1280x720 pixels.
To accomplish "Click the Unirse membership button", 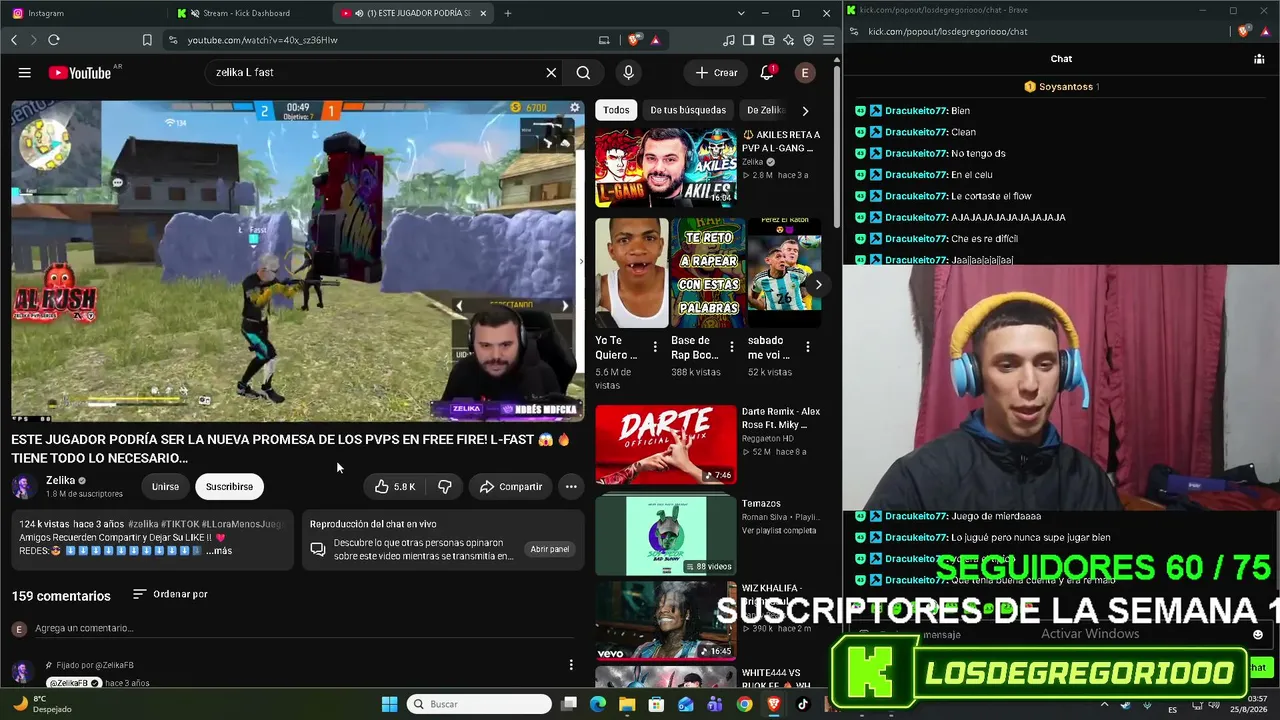I will pyautogui.click(x=165, y=486).
